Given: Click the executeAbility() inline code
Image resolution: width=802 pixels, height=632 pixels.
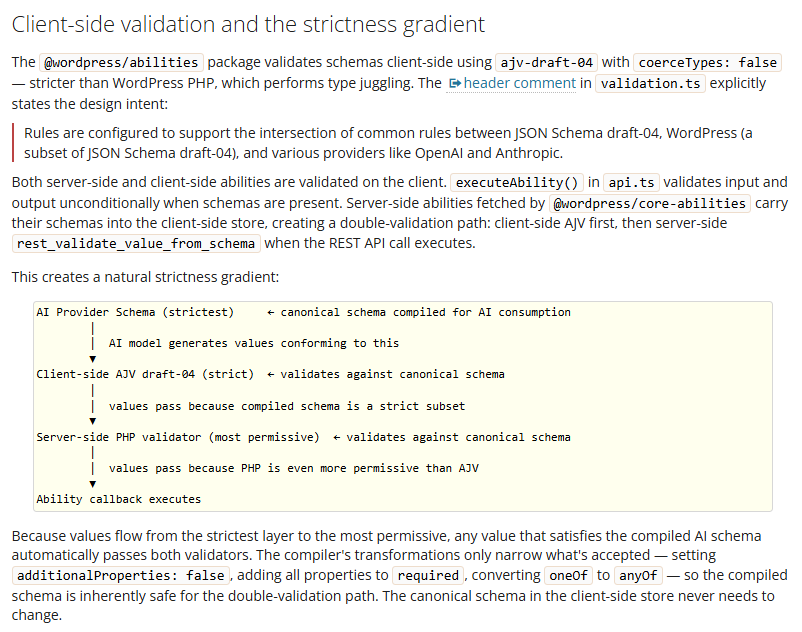Looking at the screenshot, I should [x=517, y=183].
